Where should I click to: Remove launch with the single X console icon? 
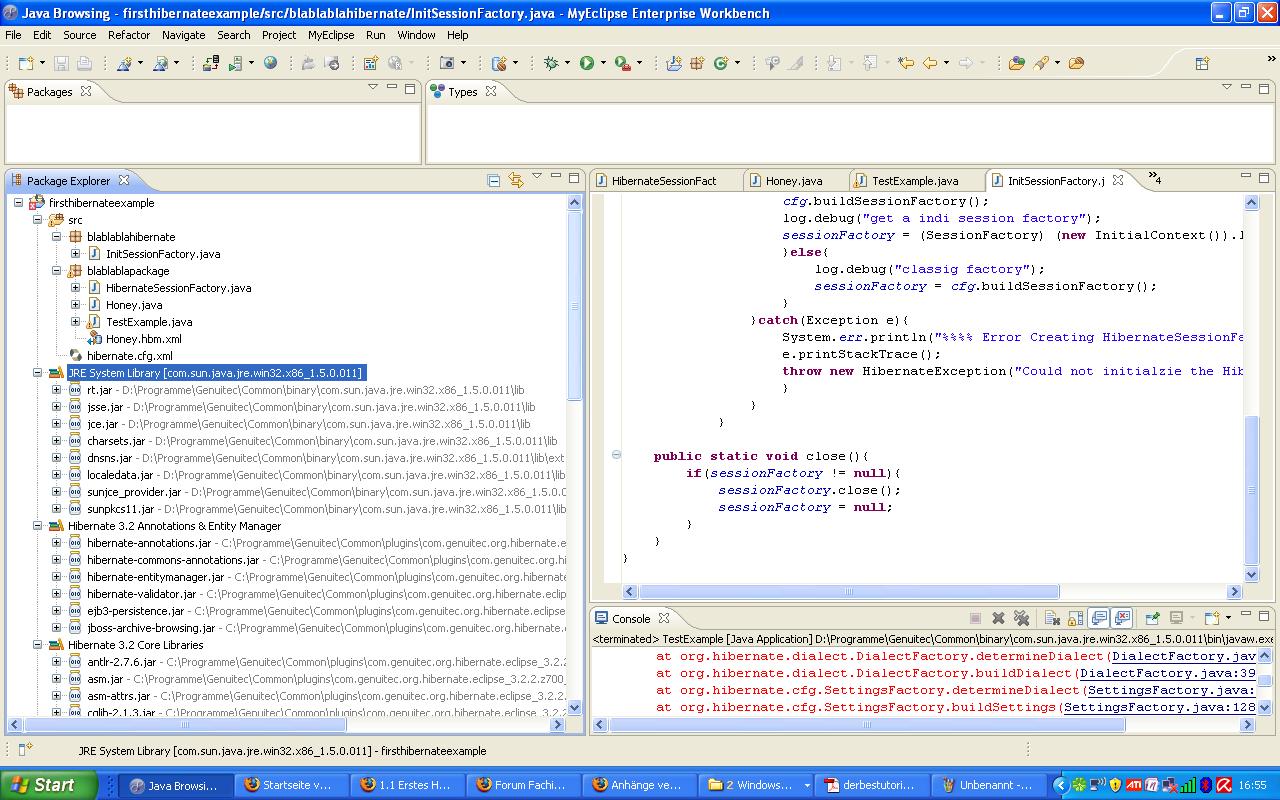point(998,618)
